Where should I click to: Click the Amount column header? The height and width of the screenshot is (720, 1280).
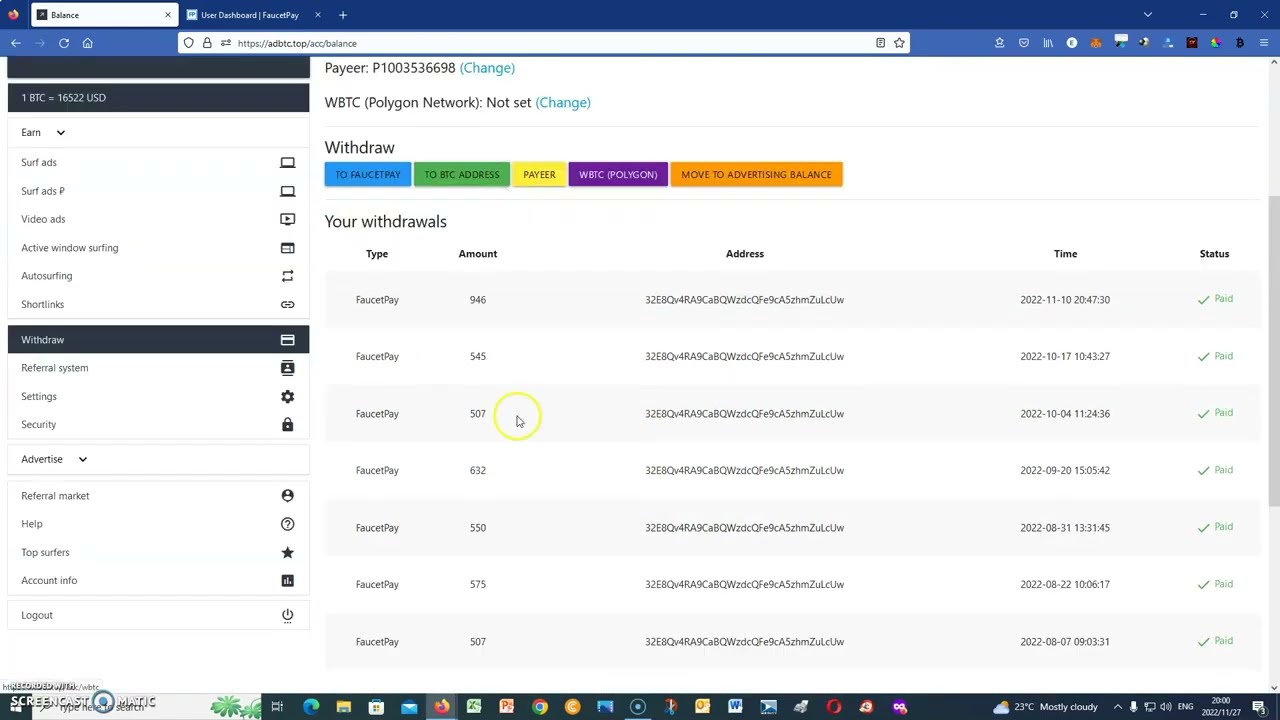(478, 254)
